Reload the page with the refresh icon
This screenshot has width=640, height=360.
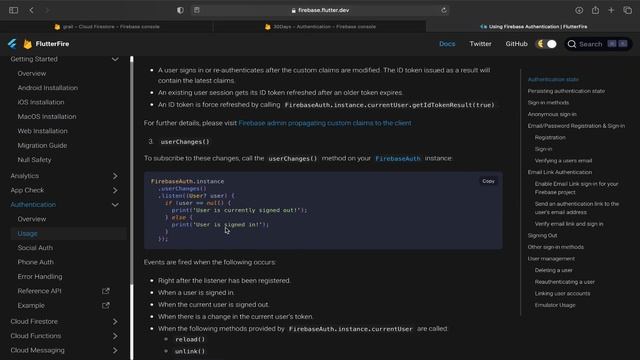(x=444, y=10)
